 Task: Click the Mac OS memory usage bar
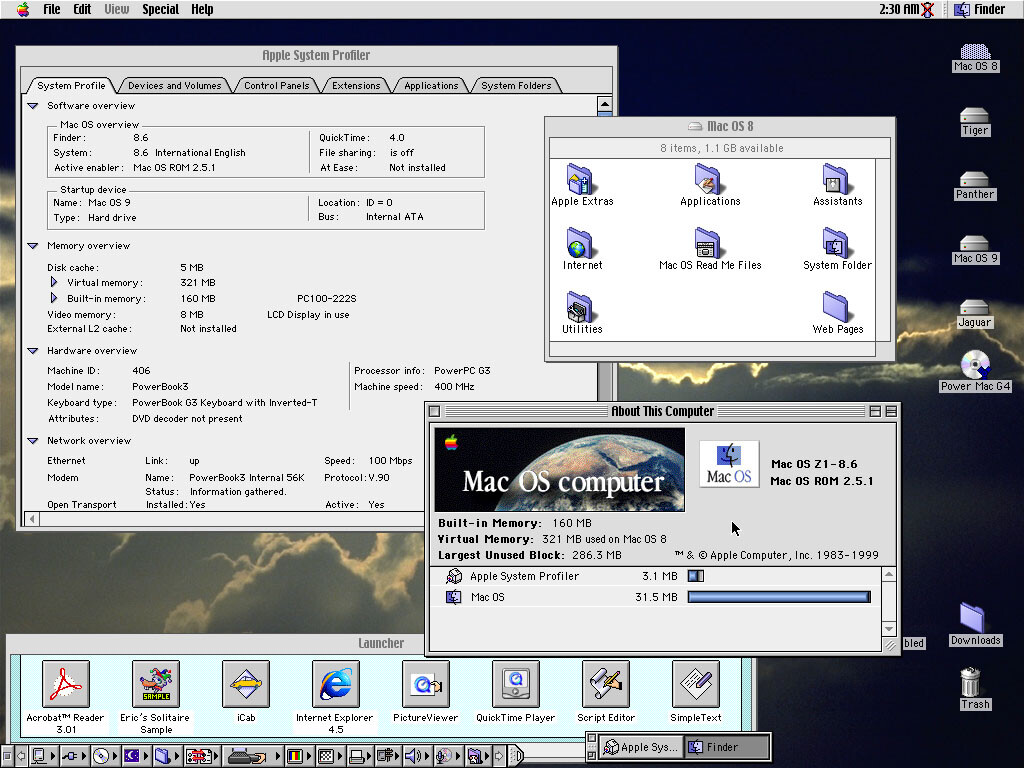click(x=778, y=597)
